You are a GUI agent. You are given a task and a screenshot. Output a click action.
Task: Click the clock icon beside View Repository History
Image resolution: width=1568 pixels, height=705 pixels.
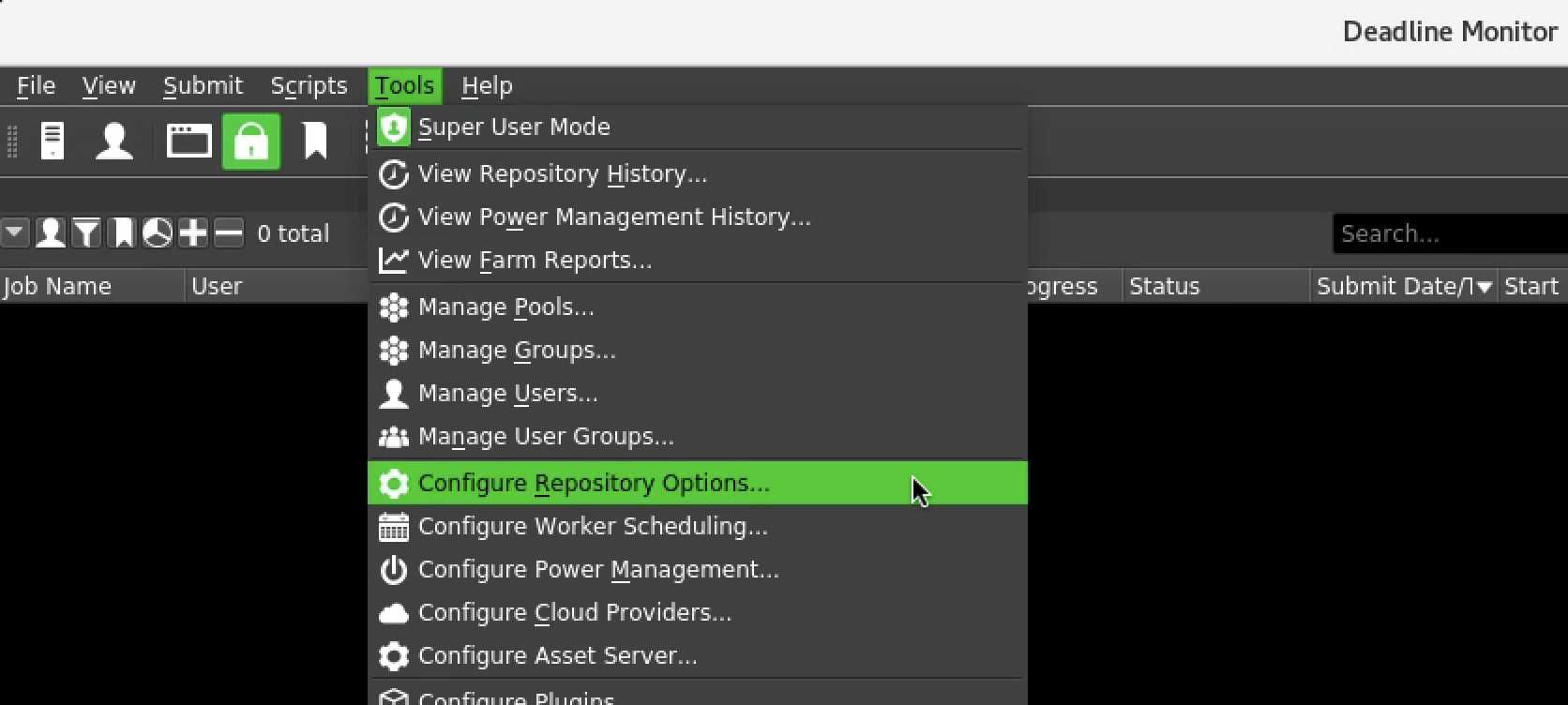pos(394,174)
